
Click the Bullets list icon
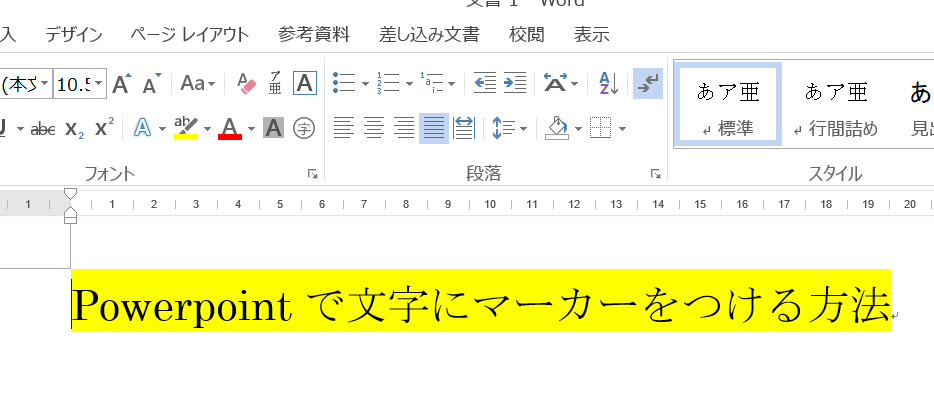344,83
